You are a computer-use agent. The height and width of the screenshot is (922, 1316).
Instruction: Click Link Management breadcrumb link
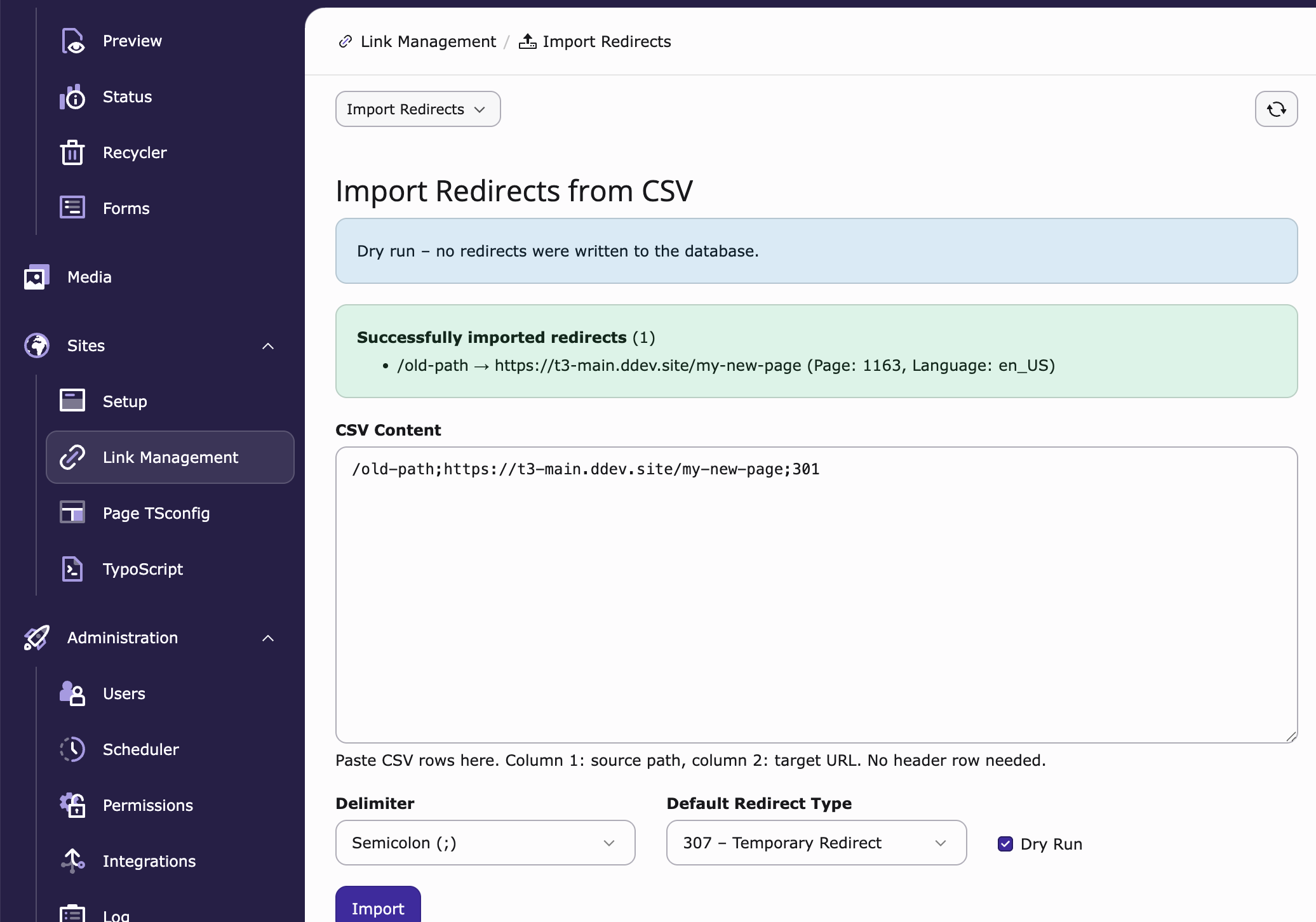tap(428, 41)
